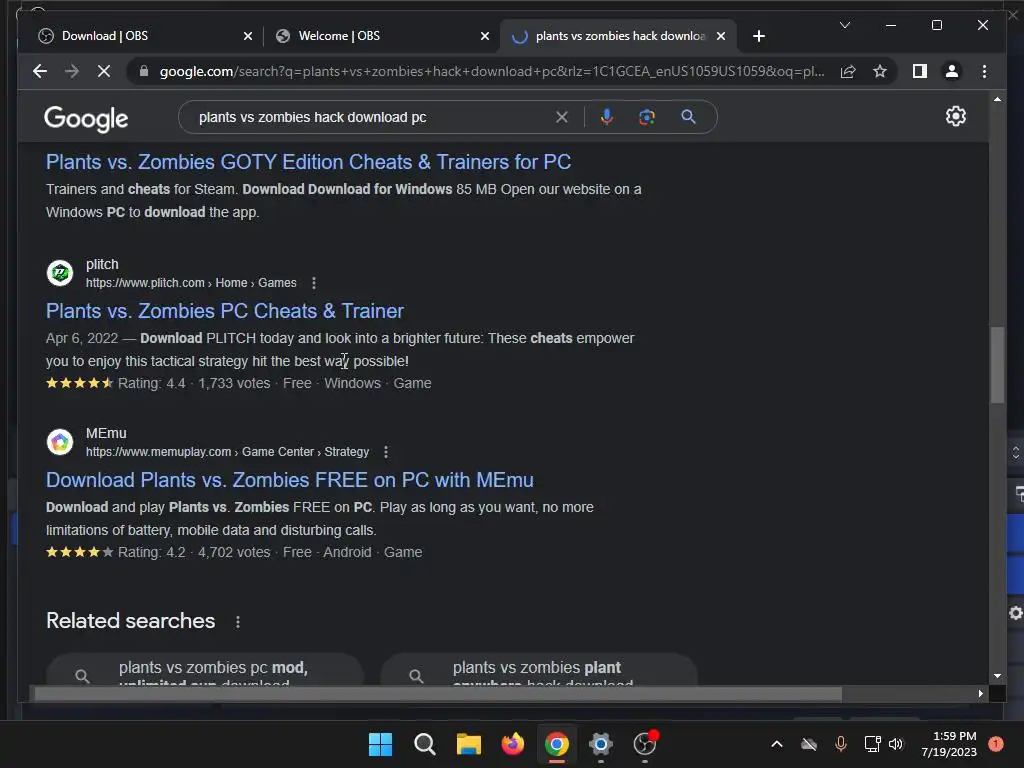Start voice search with the microphone
This screenshot has width=1024, height=768.
[607, 117]
